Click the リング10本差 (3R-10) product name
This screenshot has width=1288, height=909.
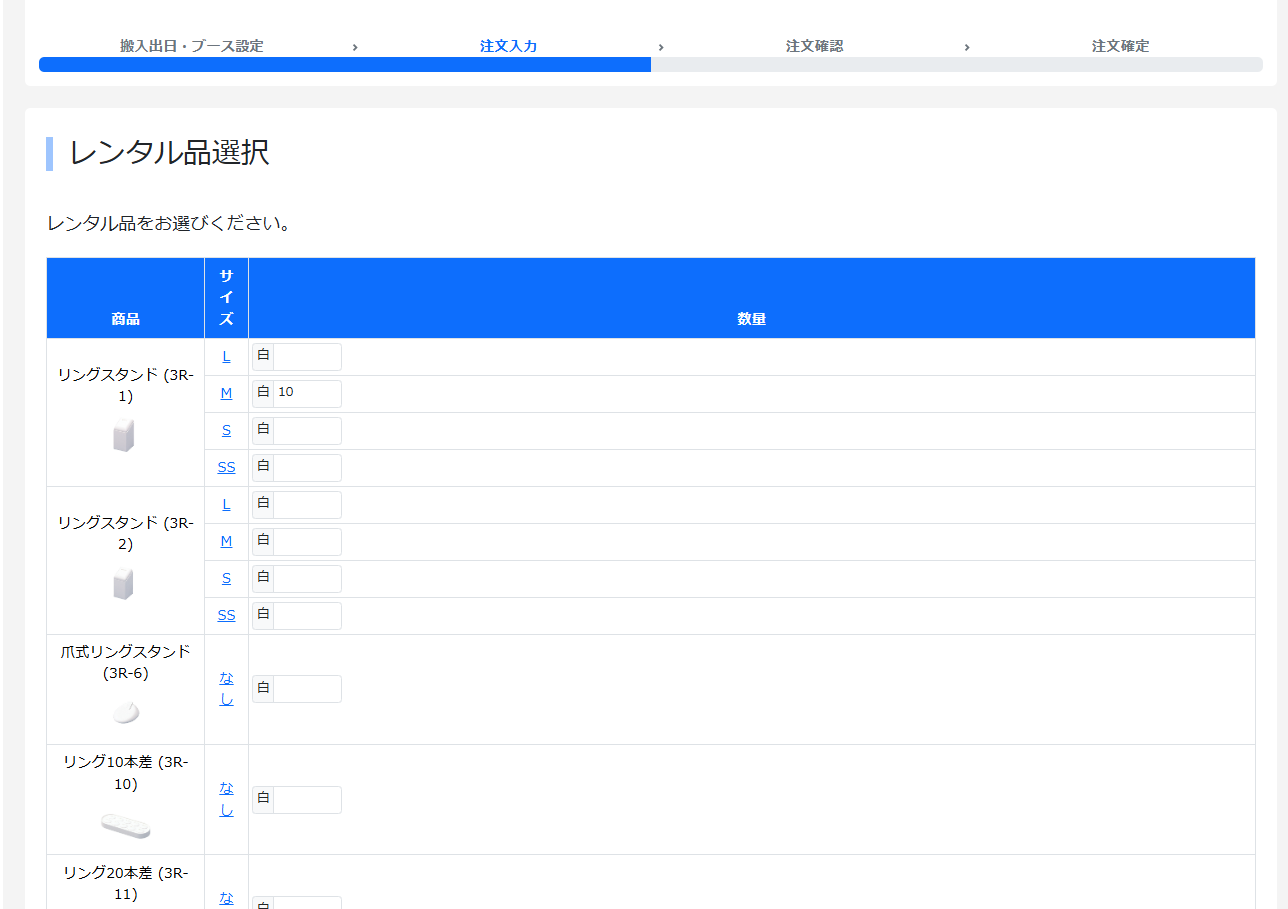pos(125,773)
